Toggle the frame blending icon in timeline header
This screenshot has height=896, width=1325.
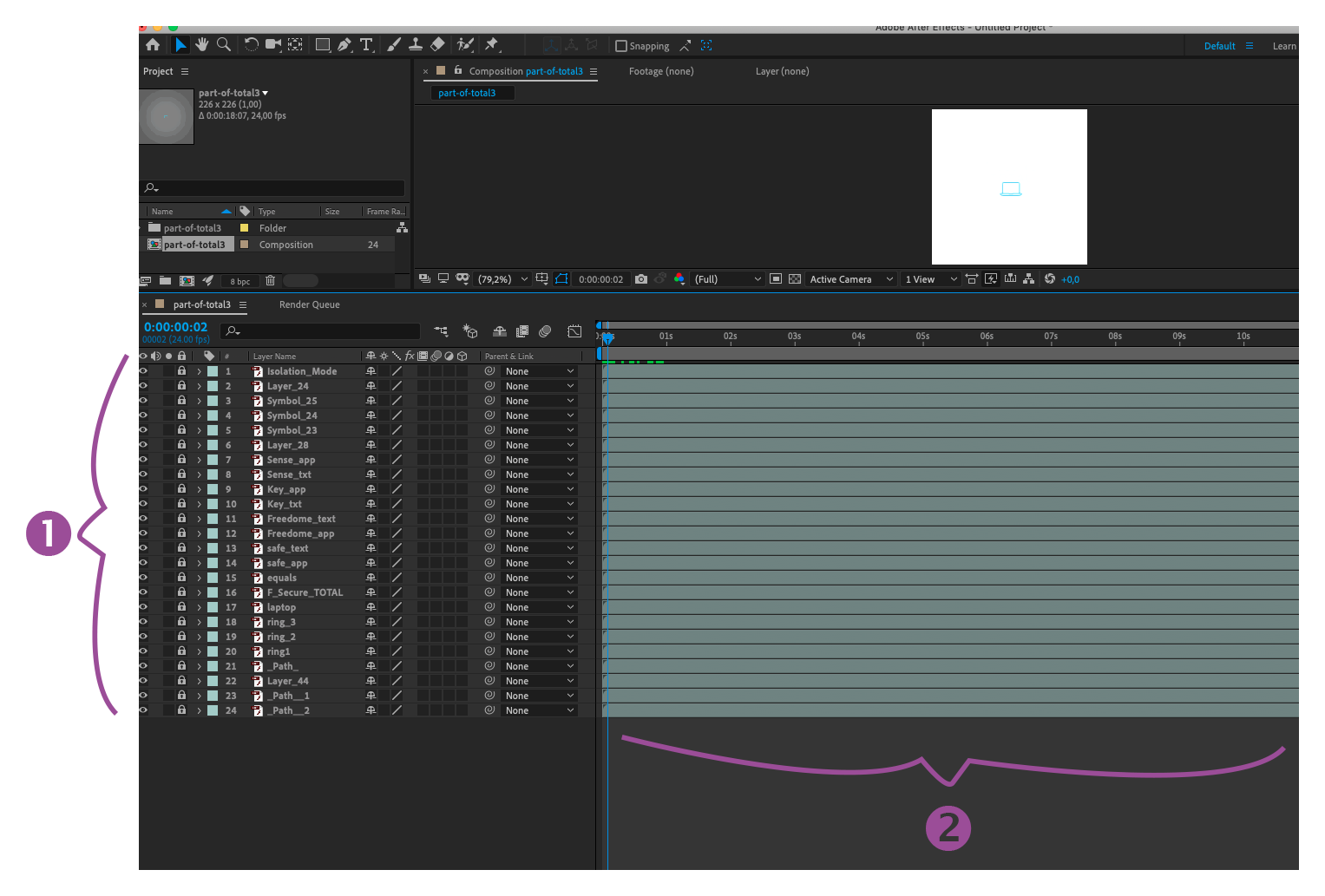522,331
